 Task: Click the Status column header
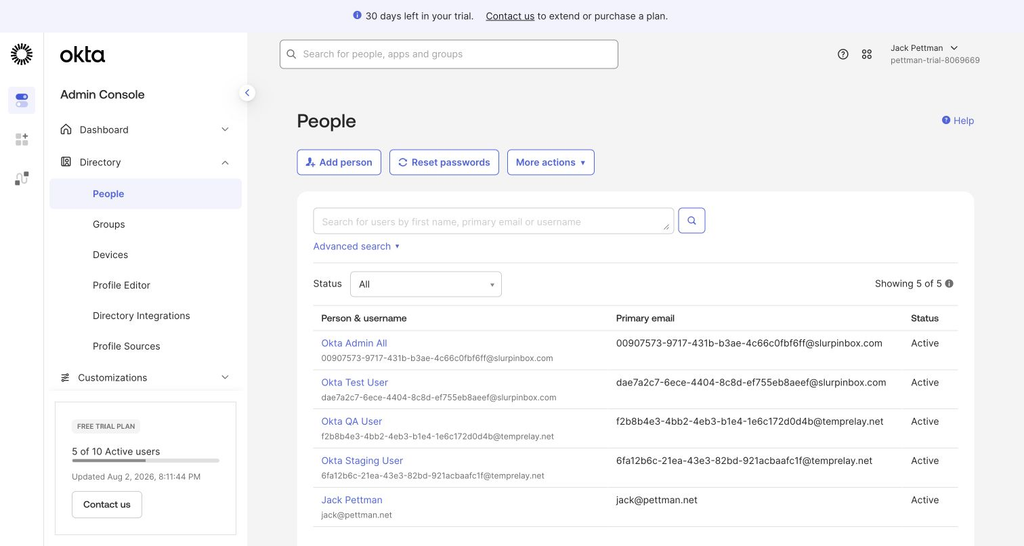pyautogui.click(x=925, y=318)
